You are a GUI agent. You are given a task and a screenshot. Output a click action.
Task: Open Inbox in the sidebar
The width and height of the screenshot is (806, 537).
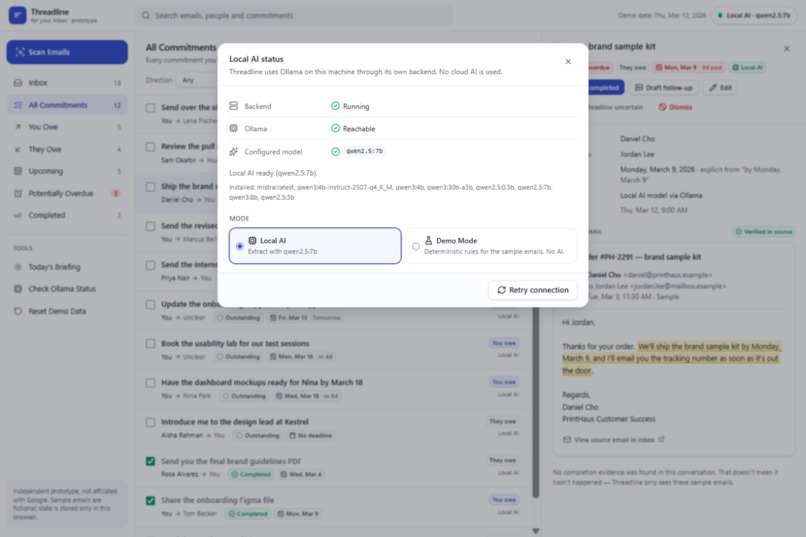coord(67,83)
